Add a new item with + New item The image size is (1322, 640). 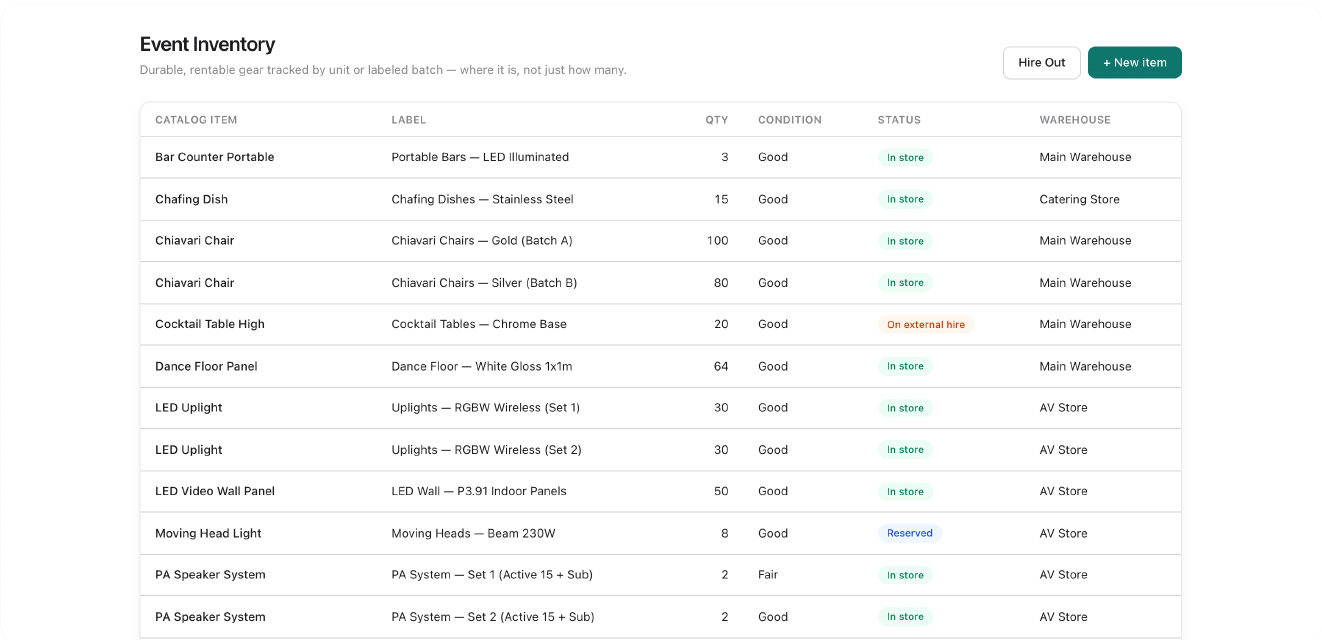(x=1135, y=62)
